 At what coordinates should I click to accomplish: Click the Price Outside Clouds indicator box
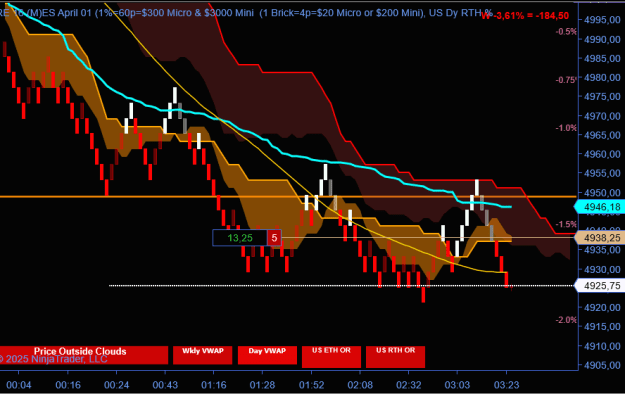pyautogui.click(x=84, y=355)
